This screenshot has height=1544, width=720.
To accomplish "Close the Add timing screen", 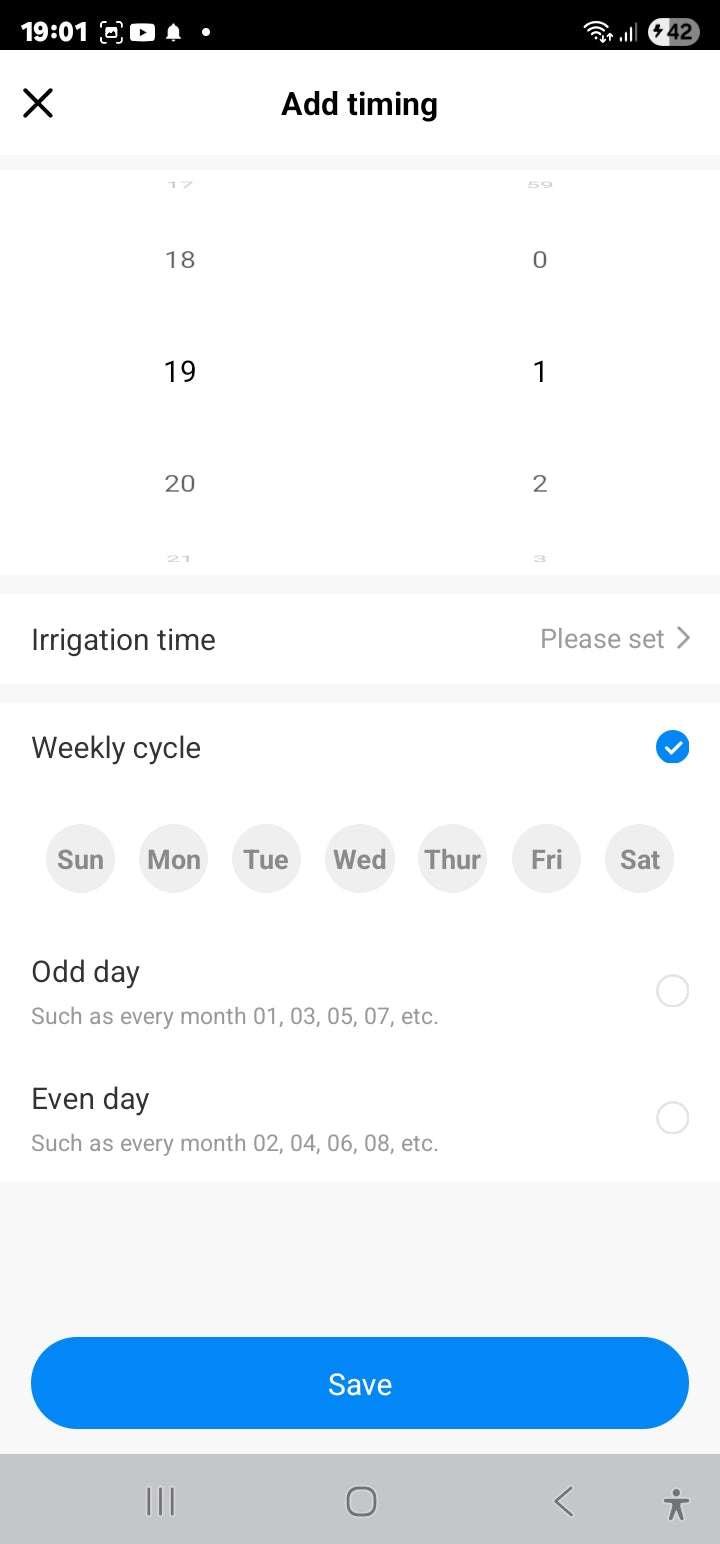I will click(x=38, y=103).
